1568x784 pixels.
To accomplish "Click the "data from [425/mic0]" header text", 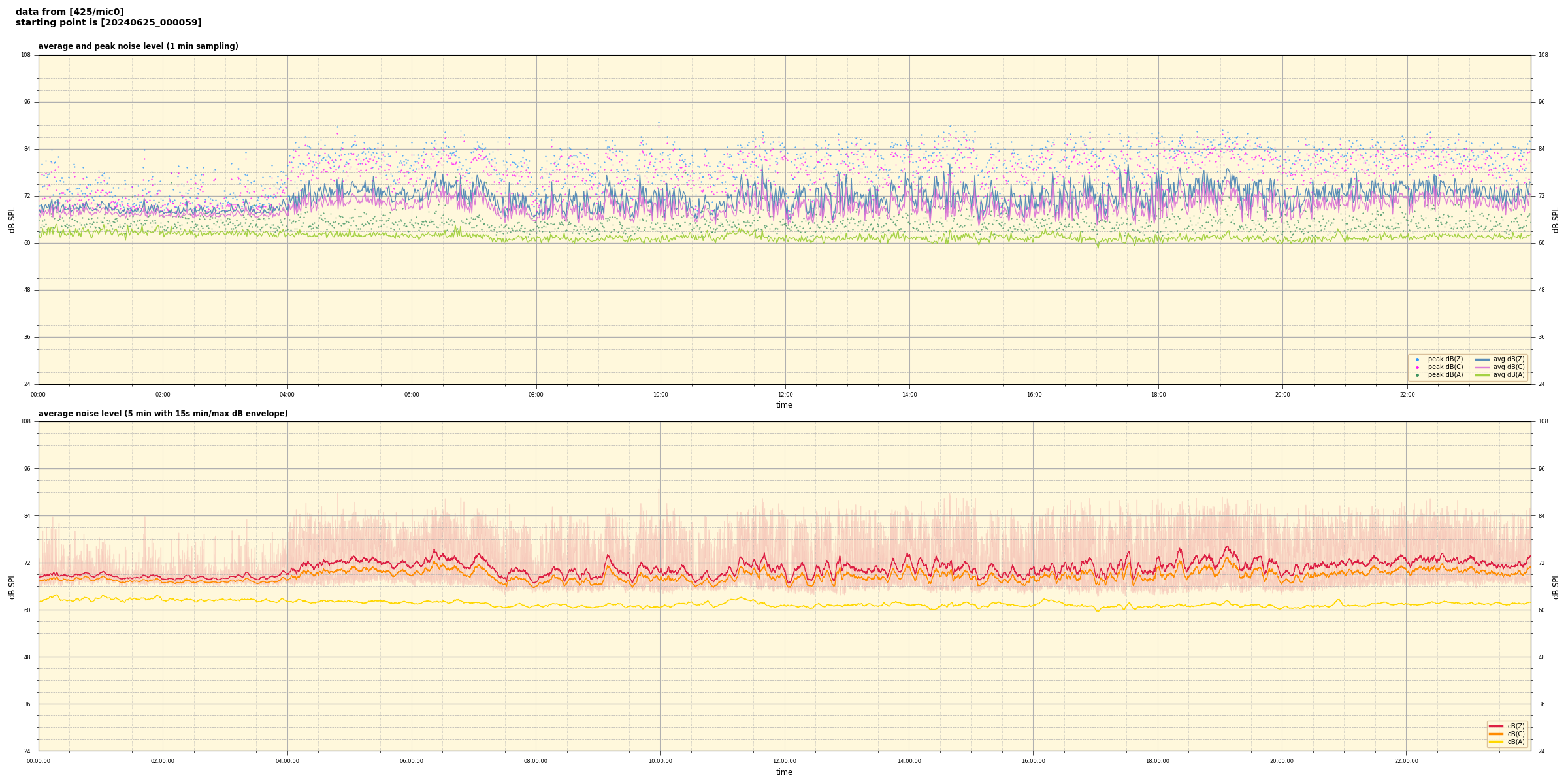I will pyautogui.click(x=69, y=12).
